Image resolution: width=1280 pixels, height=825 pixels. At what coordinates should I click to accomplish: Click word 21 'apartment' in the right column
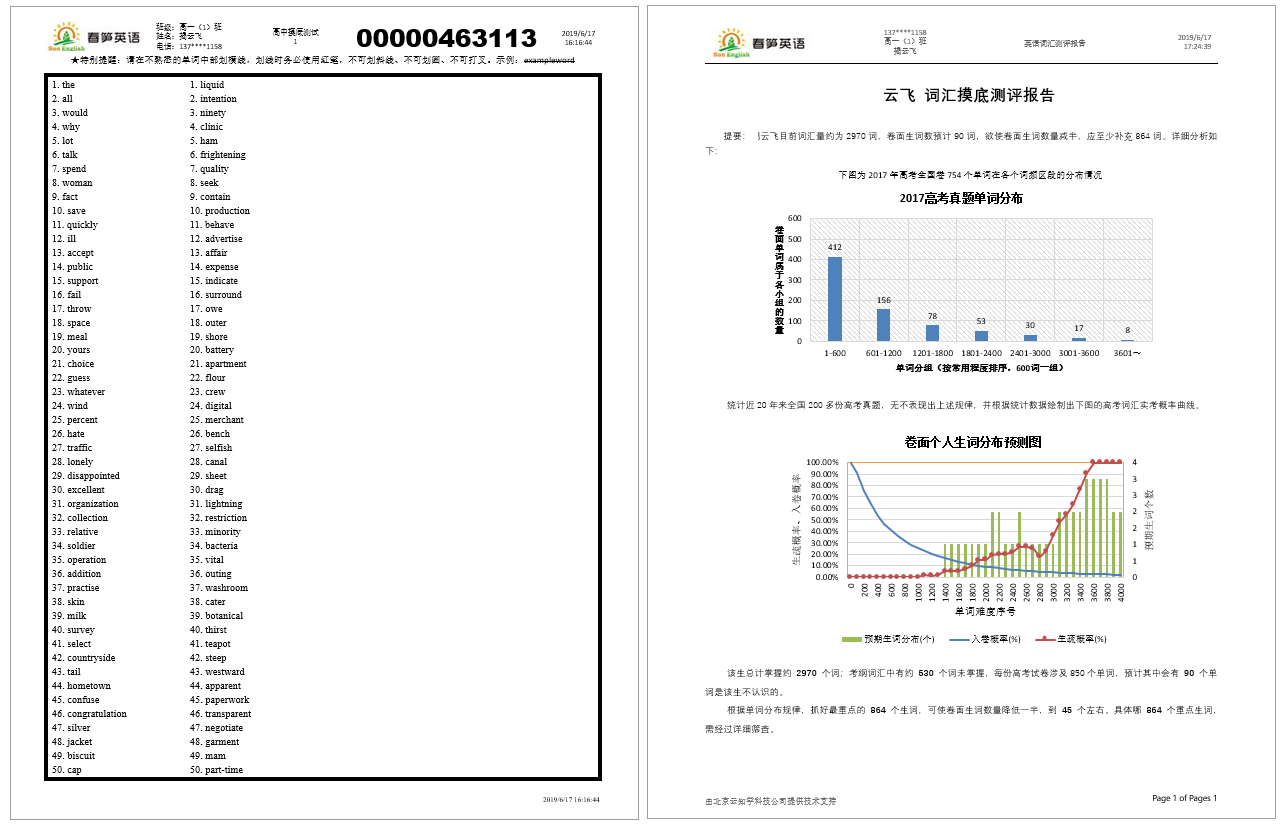point(218,364)
